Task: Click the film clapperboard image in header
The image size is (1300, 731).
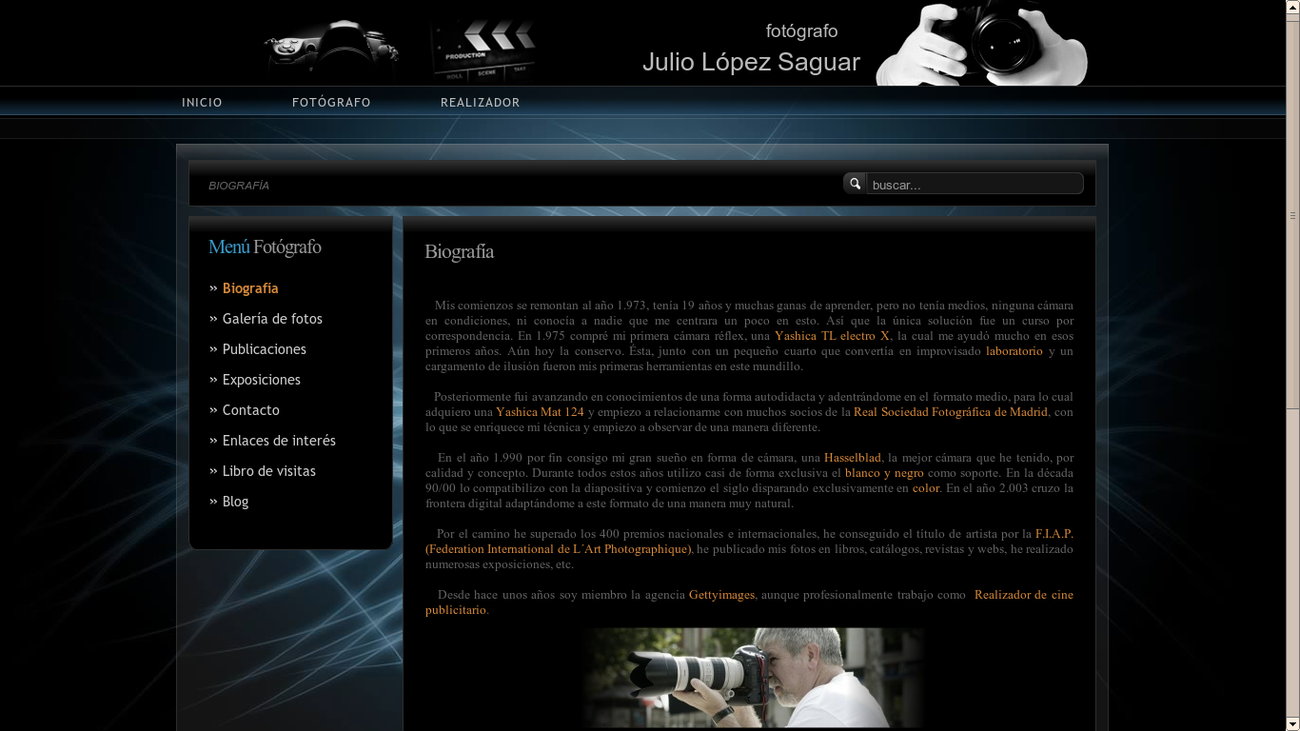Action: (483, 50)
